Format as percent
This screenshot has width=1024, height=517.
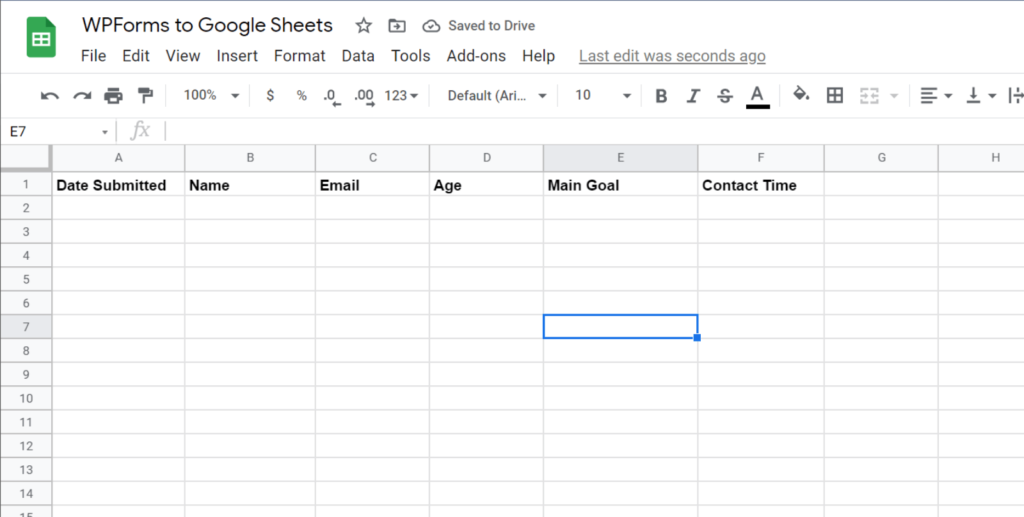point(301,96)
